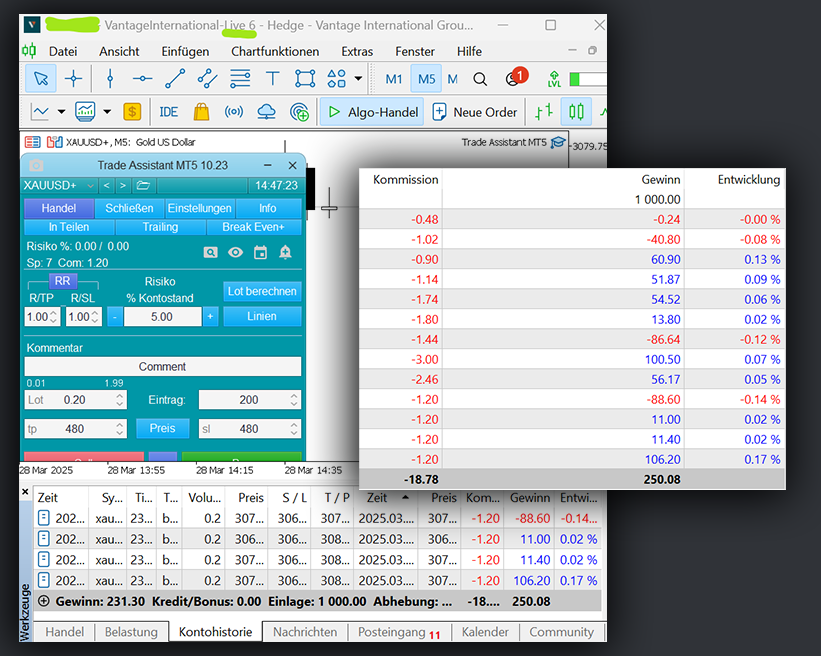
Task: Switch chart to M1 timeframe
Action: coord(394,79)
